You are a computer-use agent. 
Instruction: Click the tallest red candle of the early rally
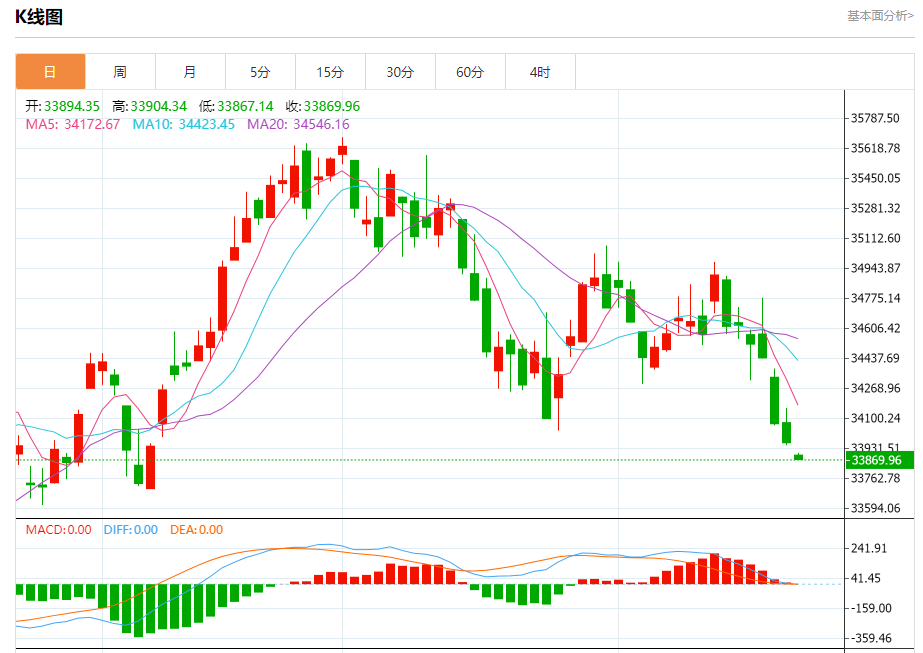(223, 299)
